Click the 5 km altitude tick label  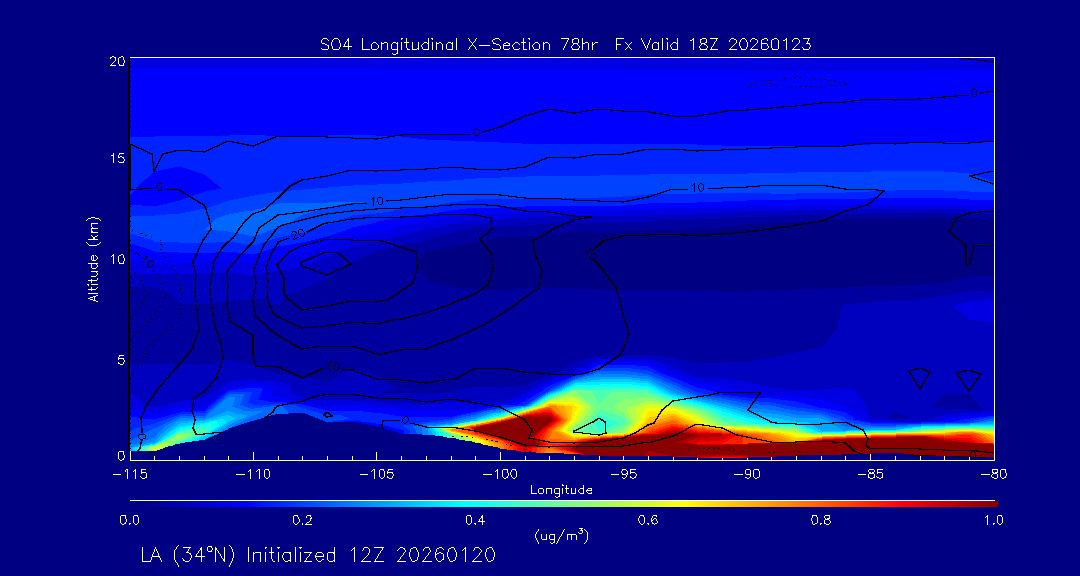click(118, 359)
